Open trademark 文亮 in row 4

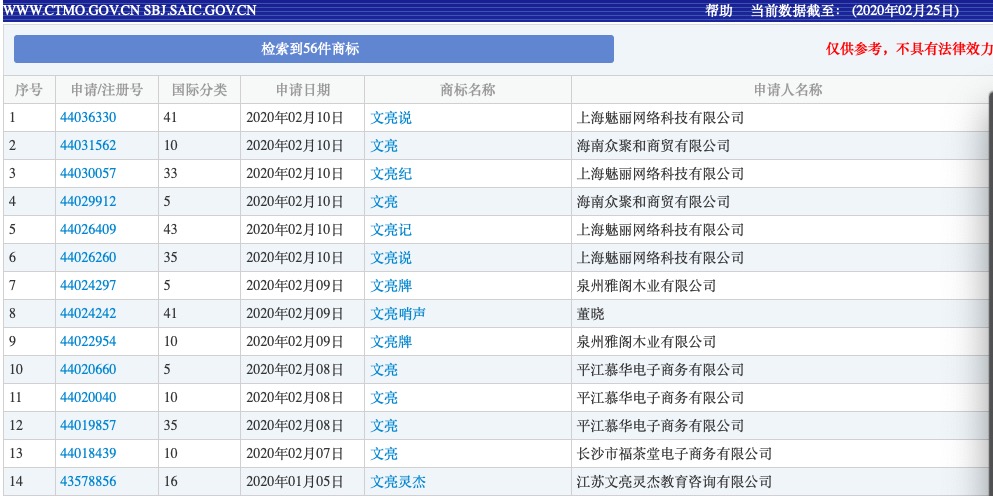point(384,201)
